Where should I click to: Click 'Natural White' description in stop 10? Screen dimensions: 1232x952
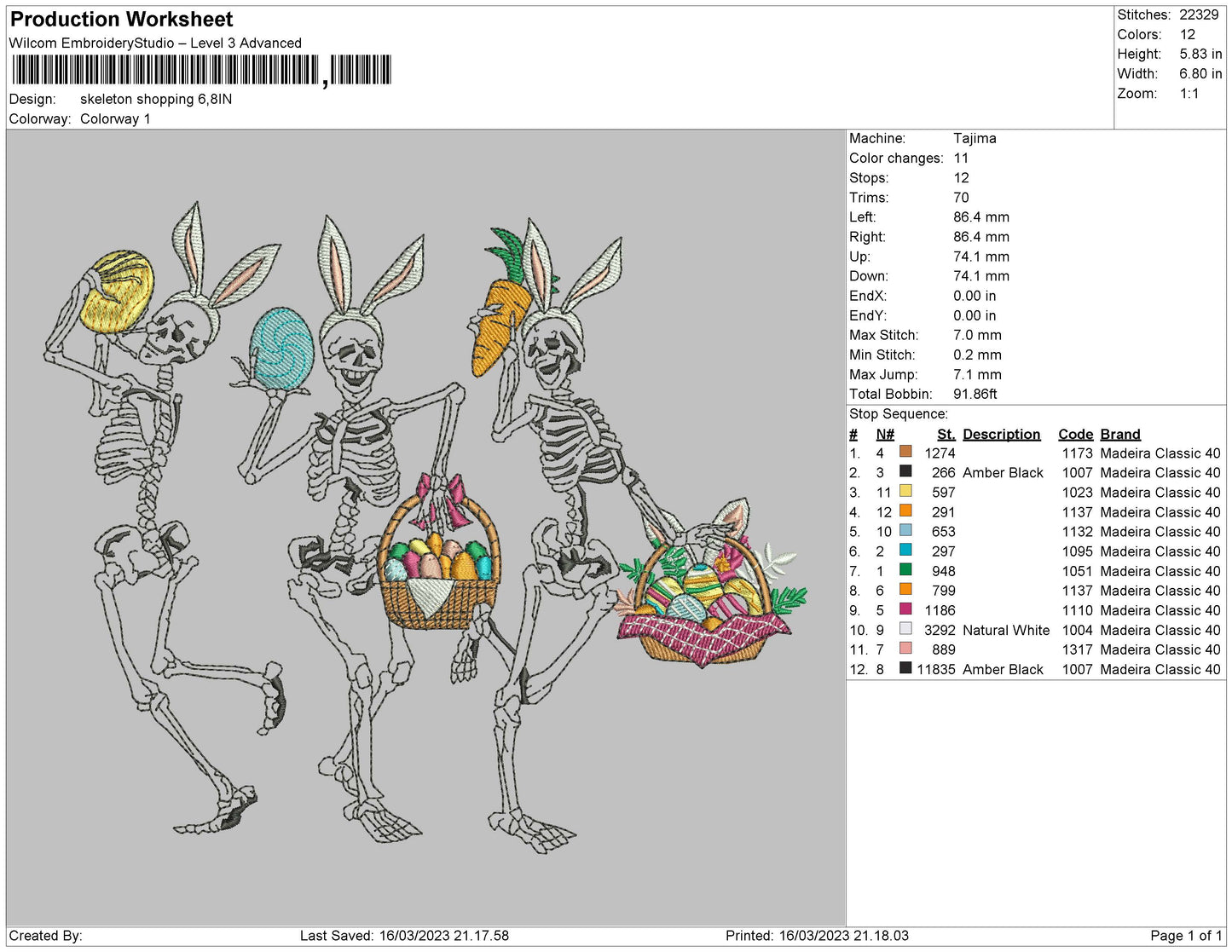point(1006,630)
